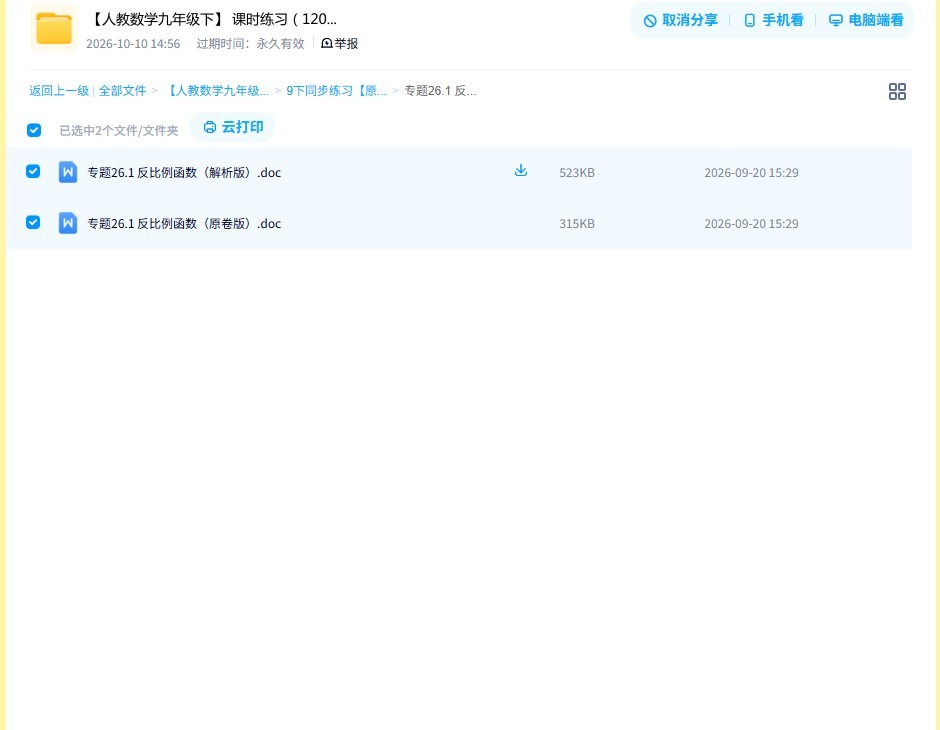The image size is (940, 730).
Task: Click 手机看 to view on phone
Action: 773,20
